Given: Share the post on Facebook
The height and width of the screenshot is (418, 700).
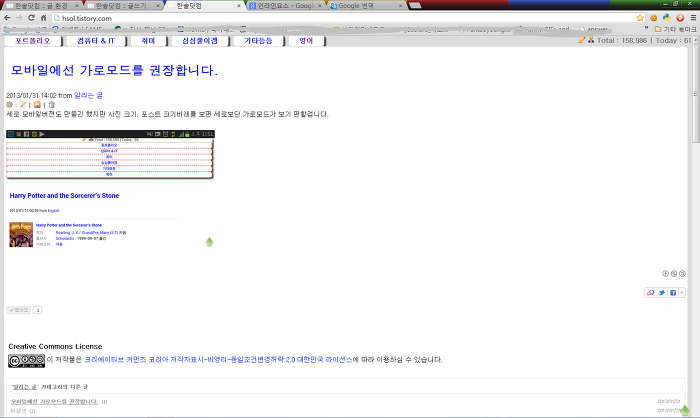Looking at the screenshot, I should pos(673,293).
